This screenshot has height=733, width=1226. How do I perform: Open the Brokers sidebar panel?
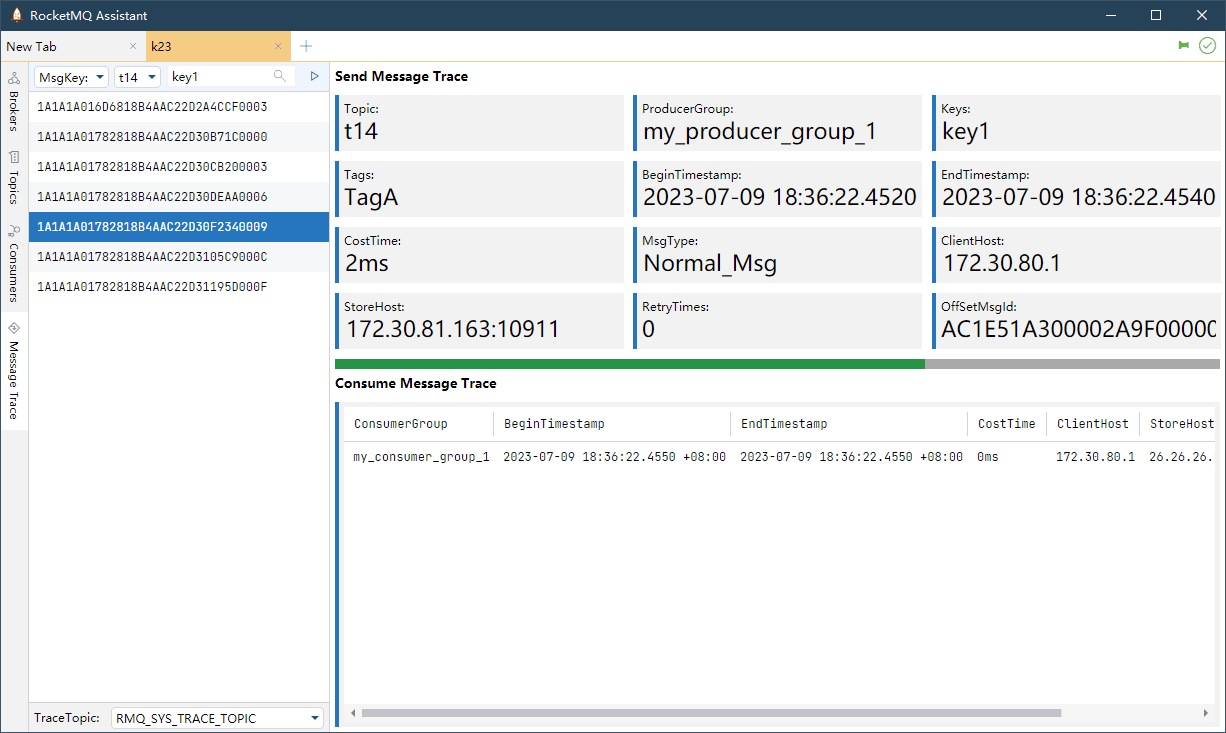point(14,102)
